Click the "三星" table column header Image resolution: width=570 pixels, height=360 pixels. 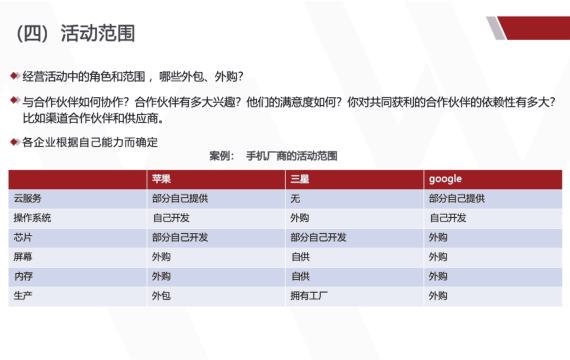(x=354, y=179)
